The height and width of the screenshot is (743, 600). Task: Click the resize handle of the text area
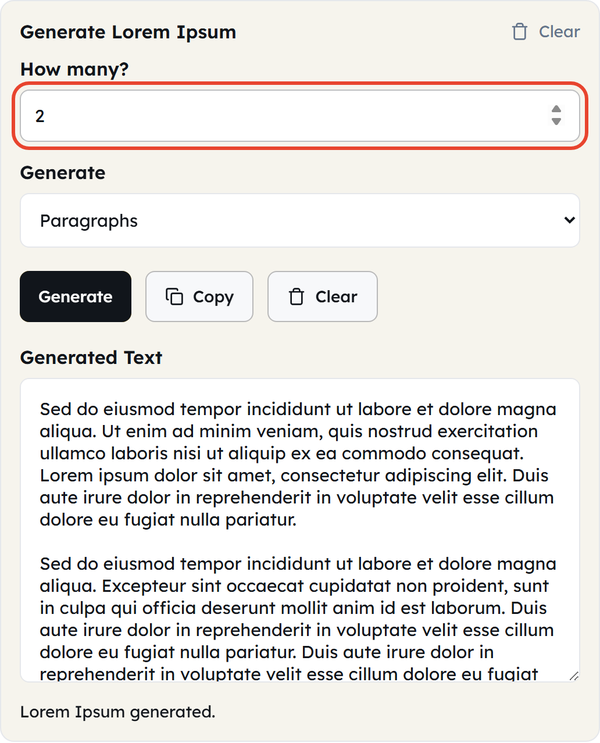point(574,676)
